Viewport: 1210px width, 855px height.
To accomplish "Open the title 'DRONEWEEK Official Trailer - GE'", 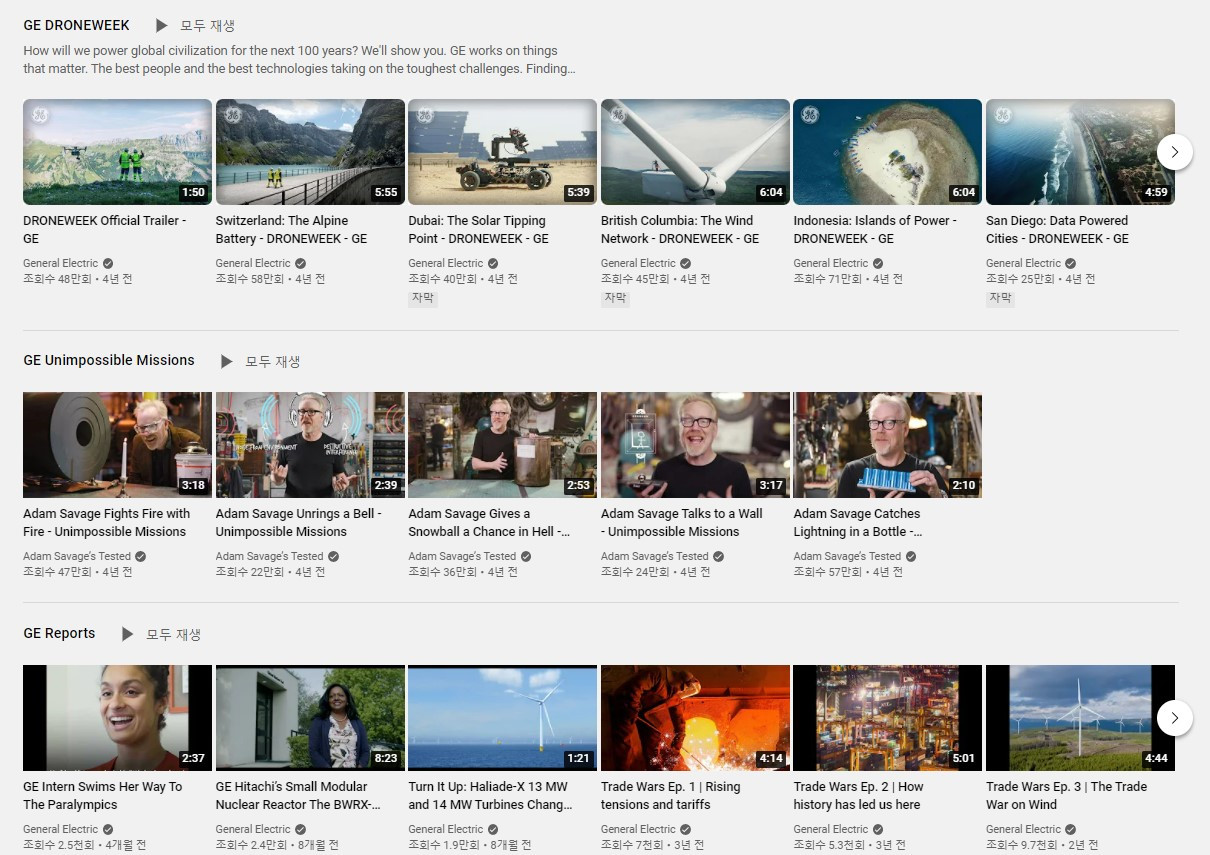I will 104,230.
